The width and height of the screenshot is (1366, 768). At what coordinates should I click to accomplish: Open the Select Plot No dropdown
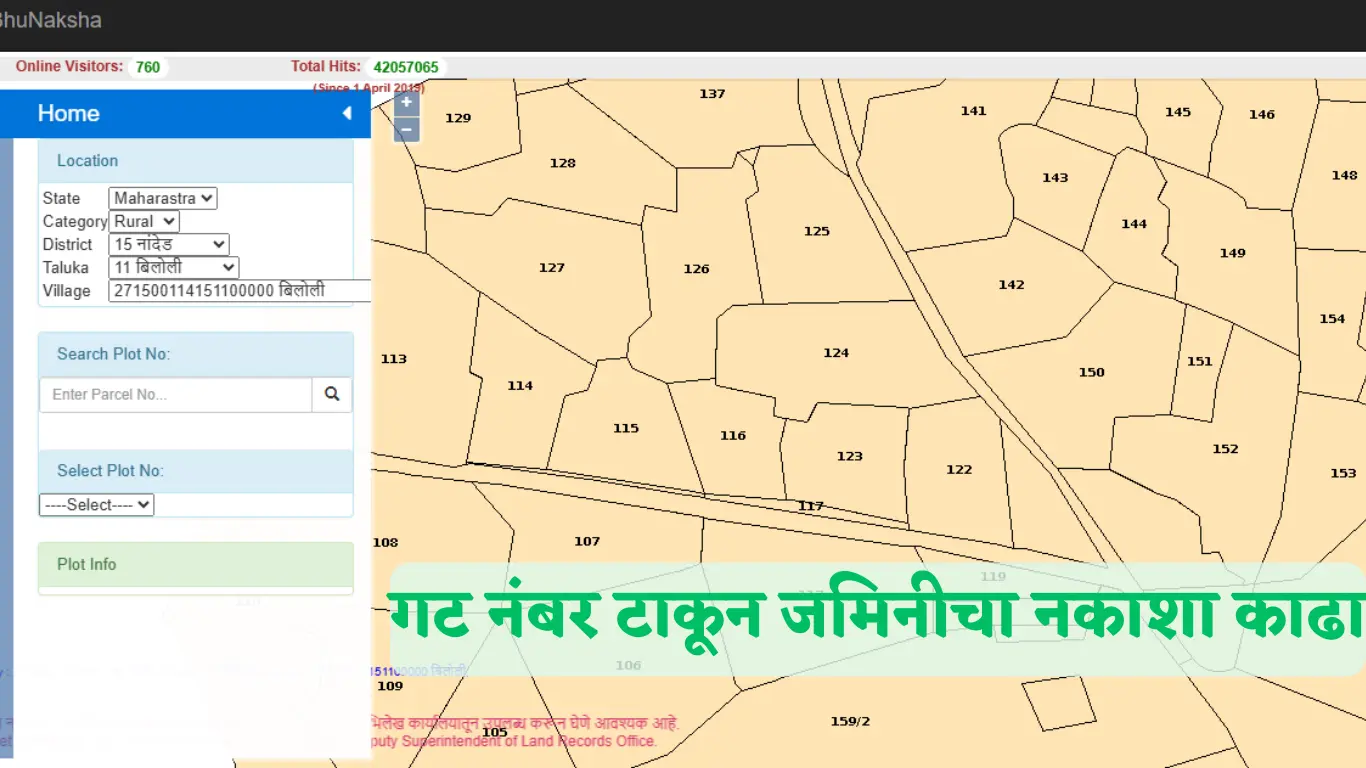[x=97, y=505]
